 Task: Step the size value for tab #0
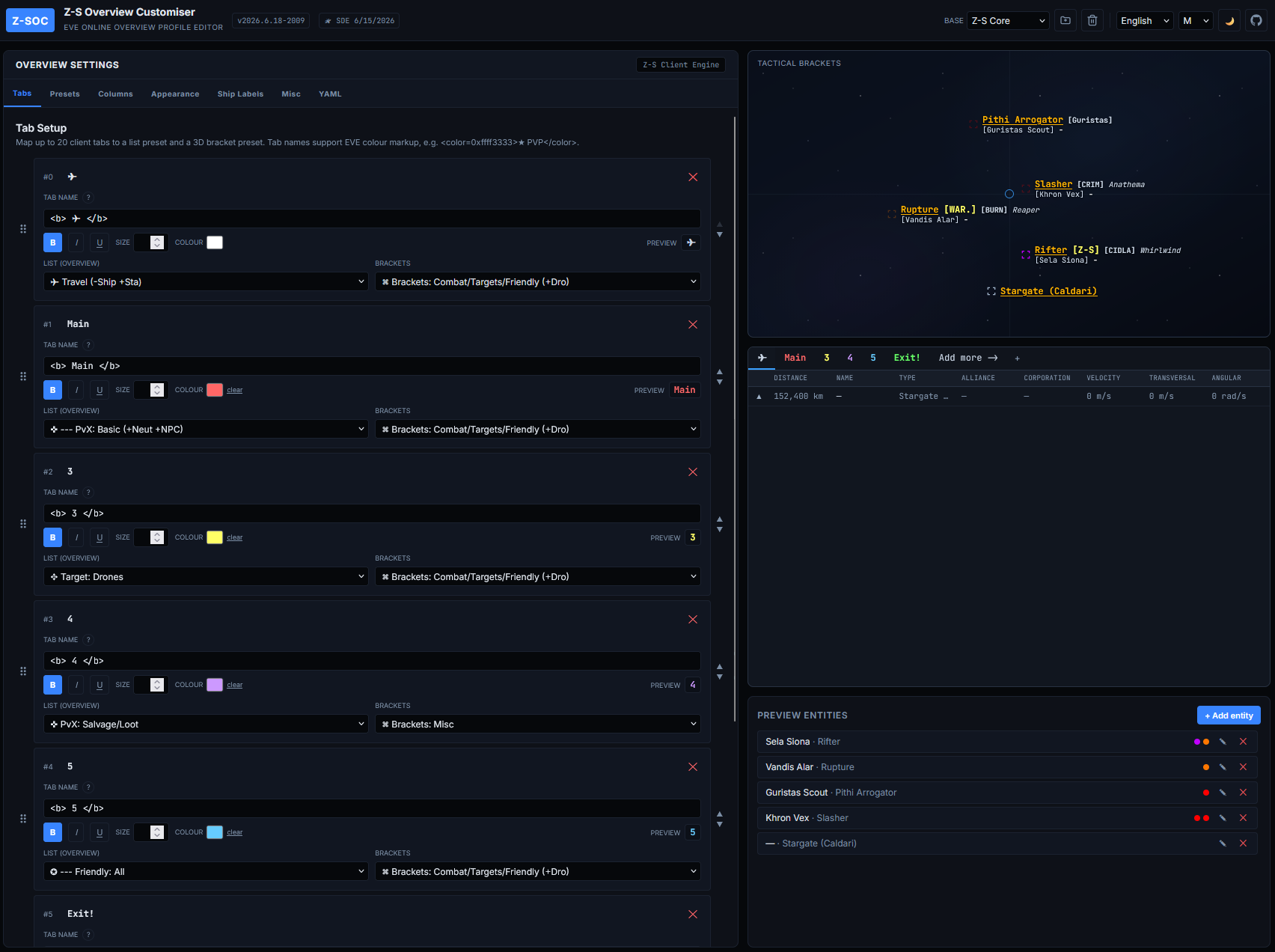coord(156,242)
